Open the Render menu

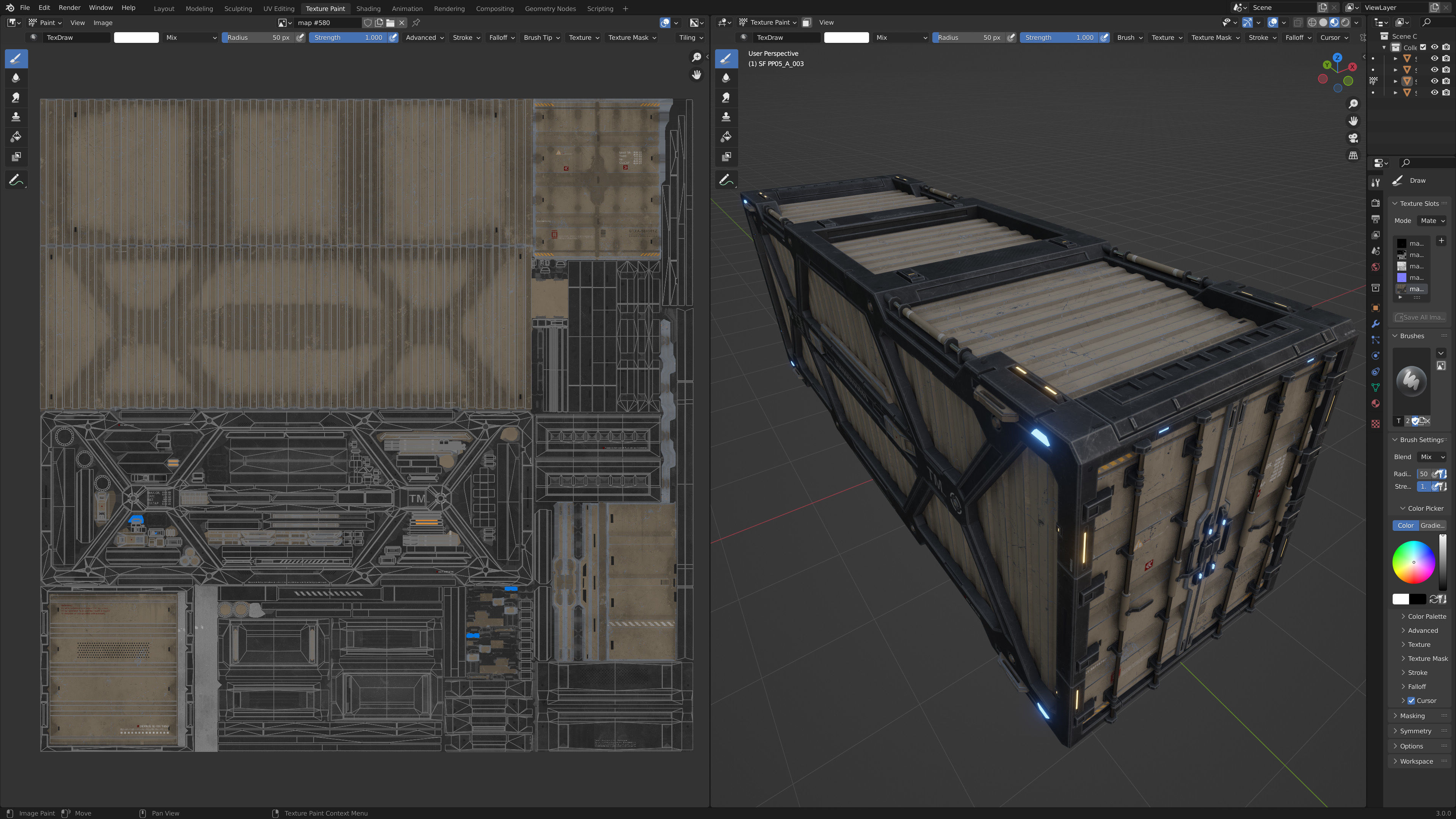pos(69,8)
